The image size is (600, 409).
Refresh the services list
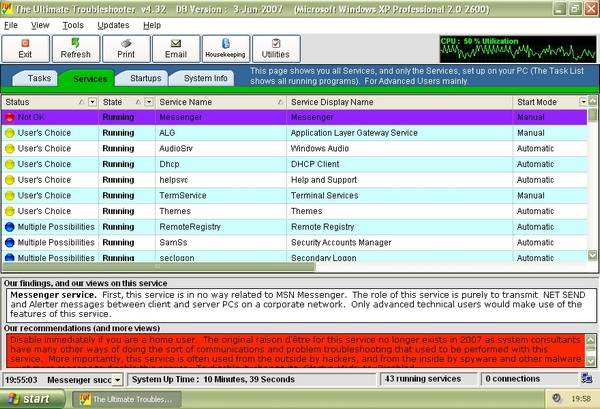tap(76, 49)
